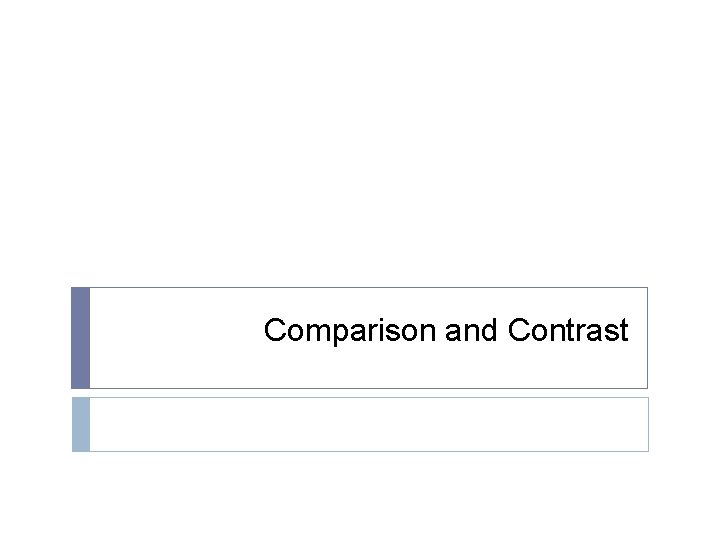The height and width of the screenshot is (540, 720).
Task: Click the final letter "t" of "Contrast"
Action: 623,331
